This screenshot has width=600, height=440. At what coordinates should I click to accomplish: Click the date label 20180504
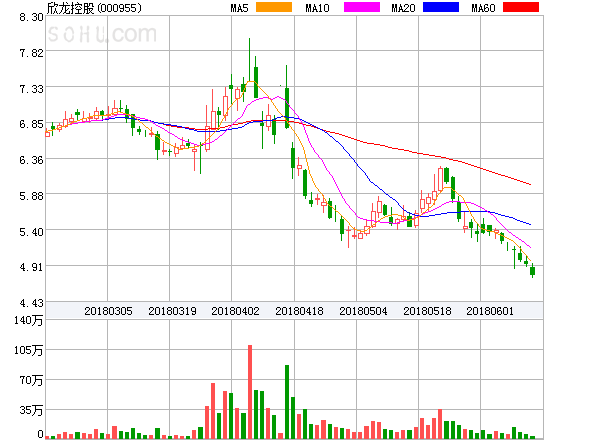(x=363, y=311)
